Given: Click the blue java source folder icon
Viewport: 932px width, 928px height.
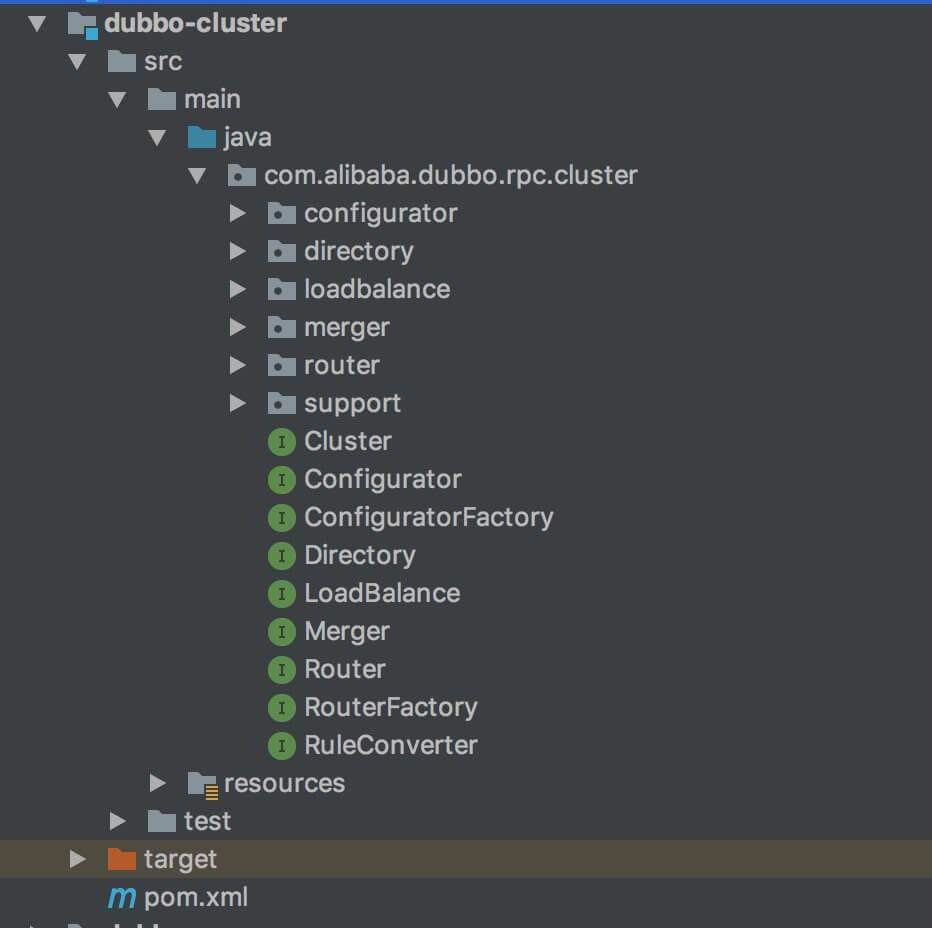Looking at the screenshot, I should coord(202,137).
